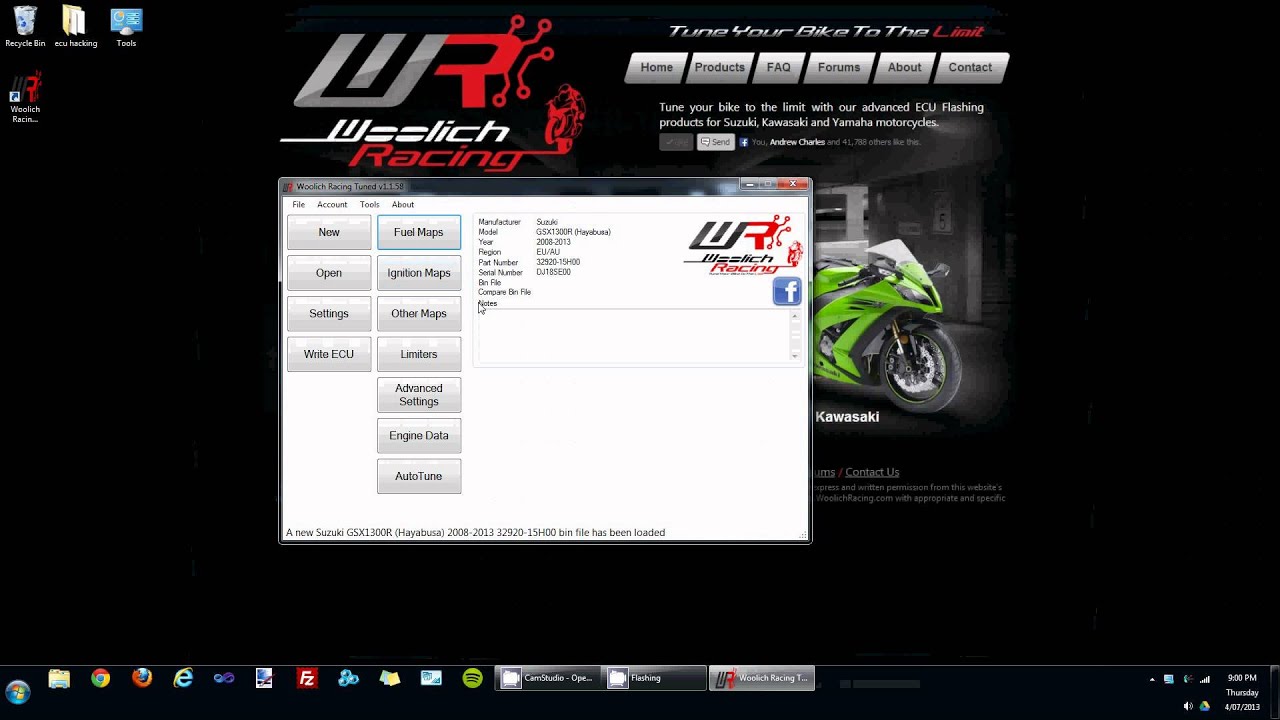Click Notes scrollbar down arrow
The image size is (1280, 720).
(x=795, y=356)
